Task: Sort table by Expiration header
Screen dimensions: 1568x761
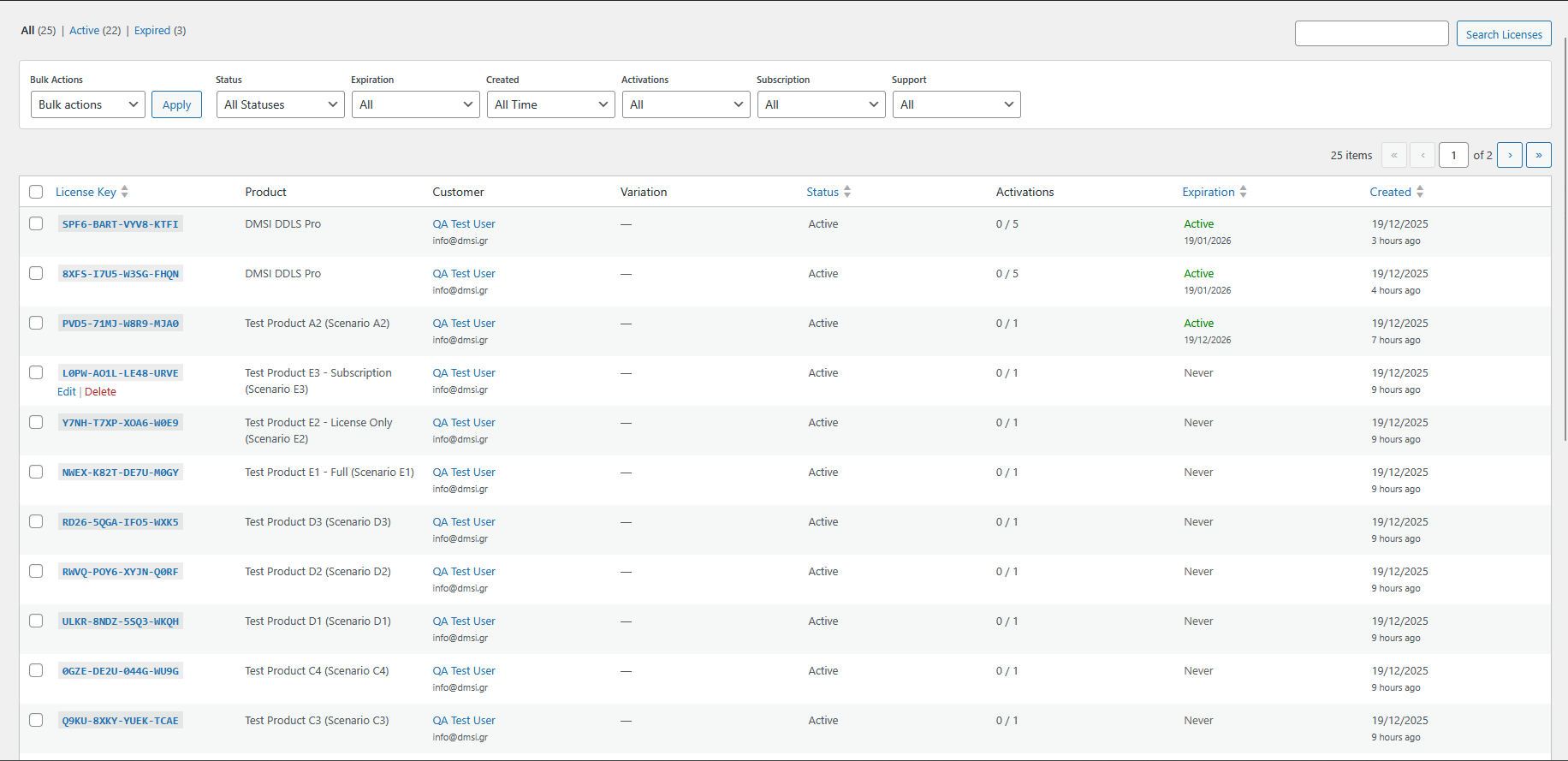Action: 1209,192
